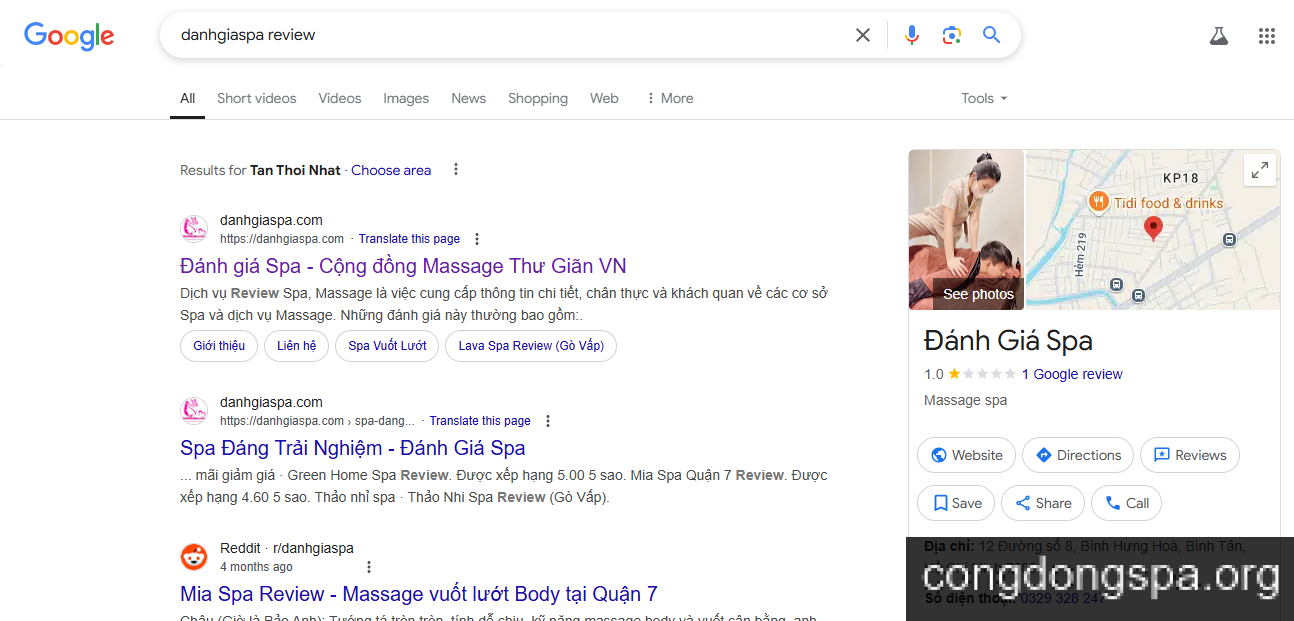Click the Reddit icon on the Mia Spa result
Screen dimensions: 1294x621
(194, 556)
